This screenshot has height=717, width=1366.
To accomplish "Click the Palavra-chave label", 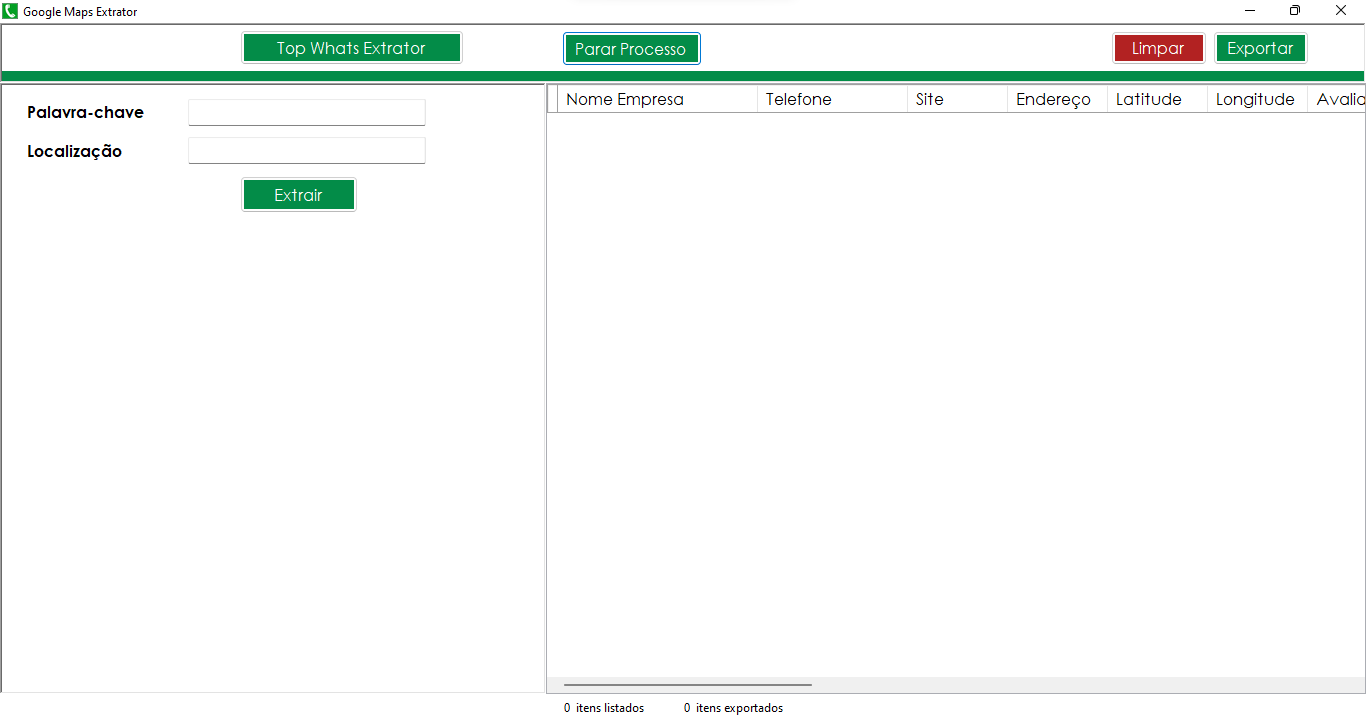I will (86, 112).
